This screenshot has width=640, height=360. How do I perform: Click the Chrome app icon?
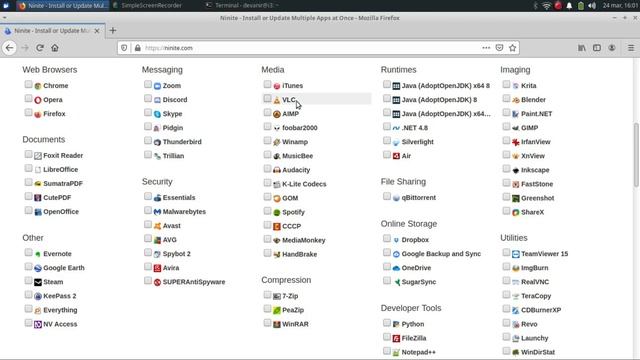pos(38,86)
